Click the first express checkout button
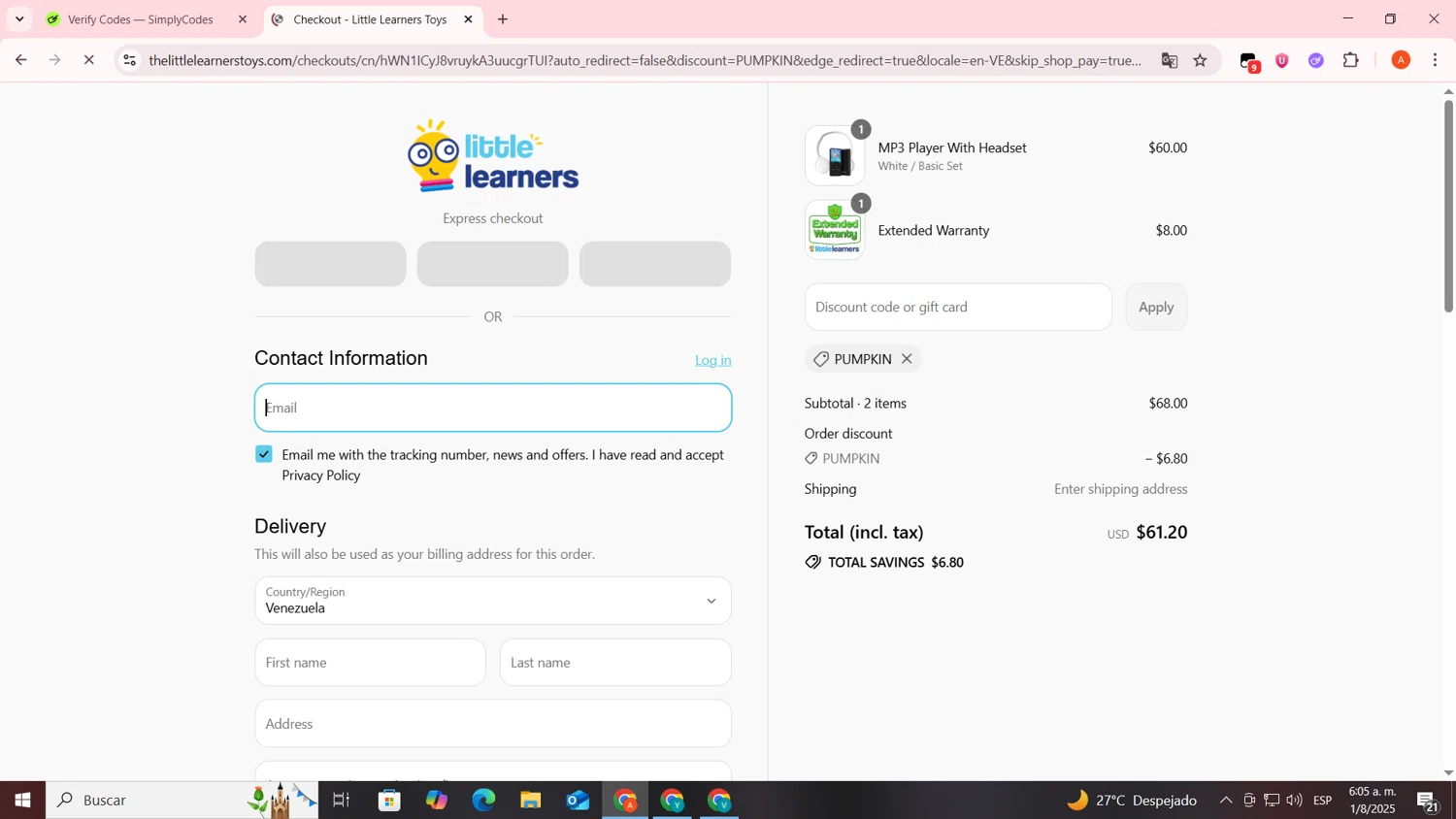1456x819 pixels. coord(330,264)
